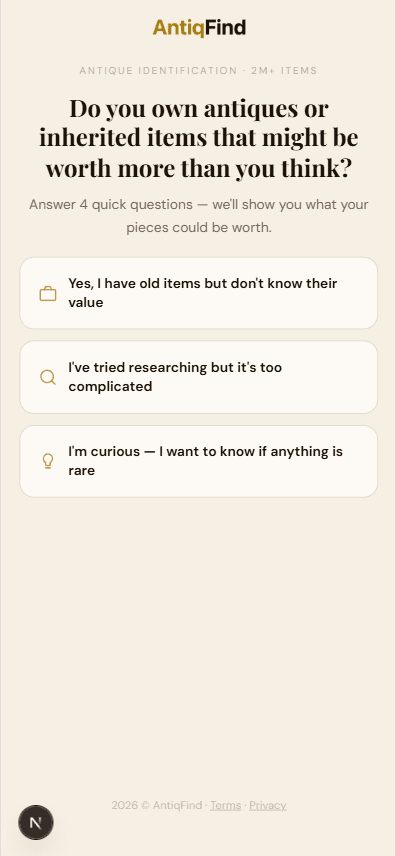Screen dimensions: 395x856
Task: Click the "2M+ ITEMS" label text
Action: [284, 70]
